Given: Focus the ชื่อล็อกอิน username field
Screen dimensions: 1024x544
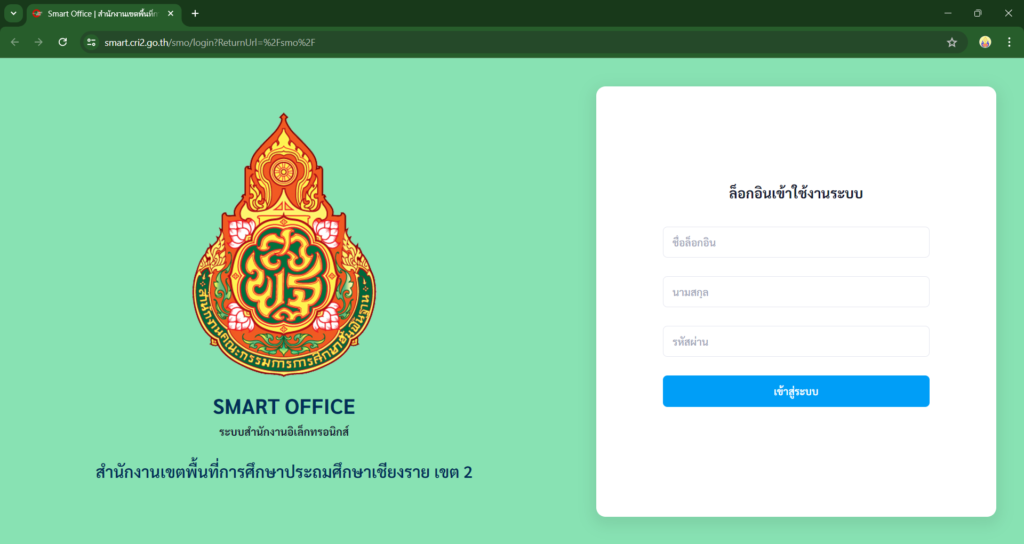Looking at the screenshot, I should coord(795,242).
